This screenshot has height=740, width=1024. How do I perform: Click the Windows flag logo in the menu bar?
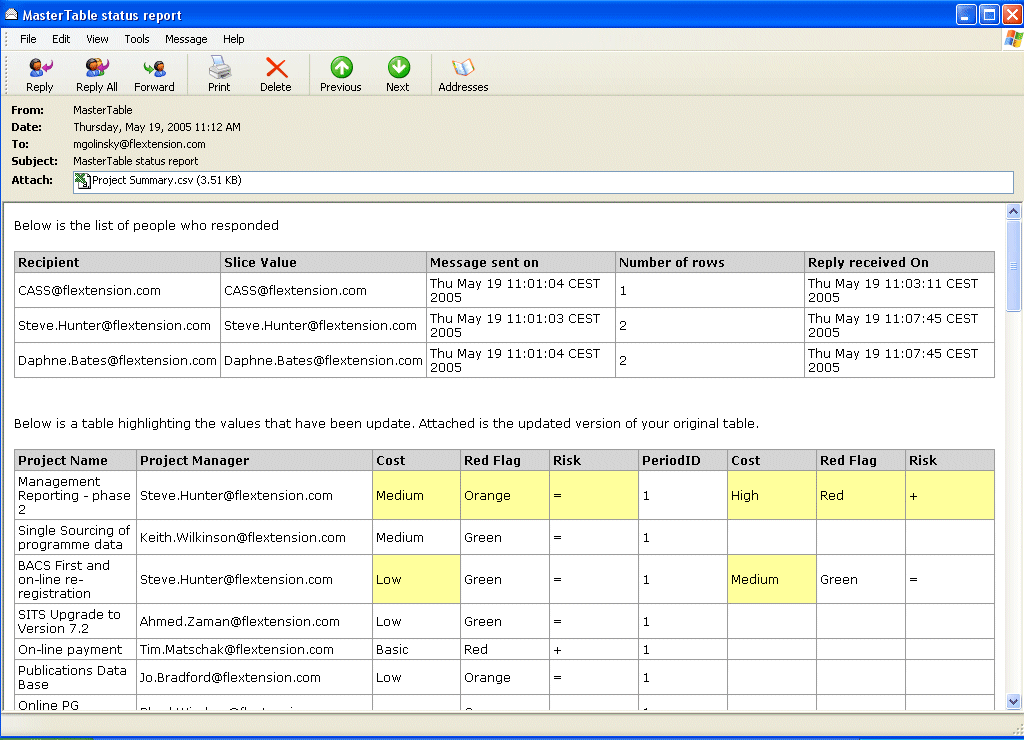point(1013,39)
